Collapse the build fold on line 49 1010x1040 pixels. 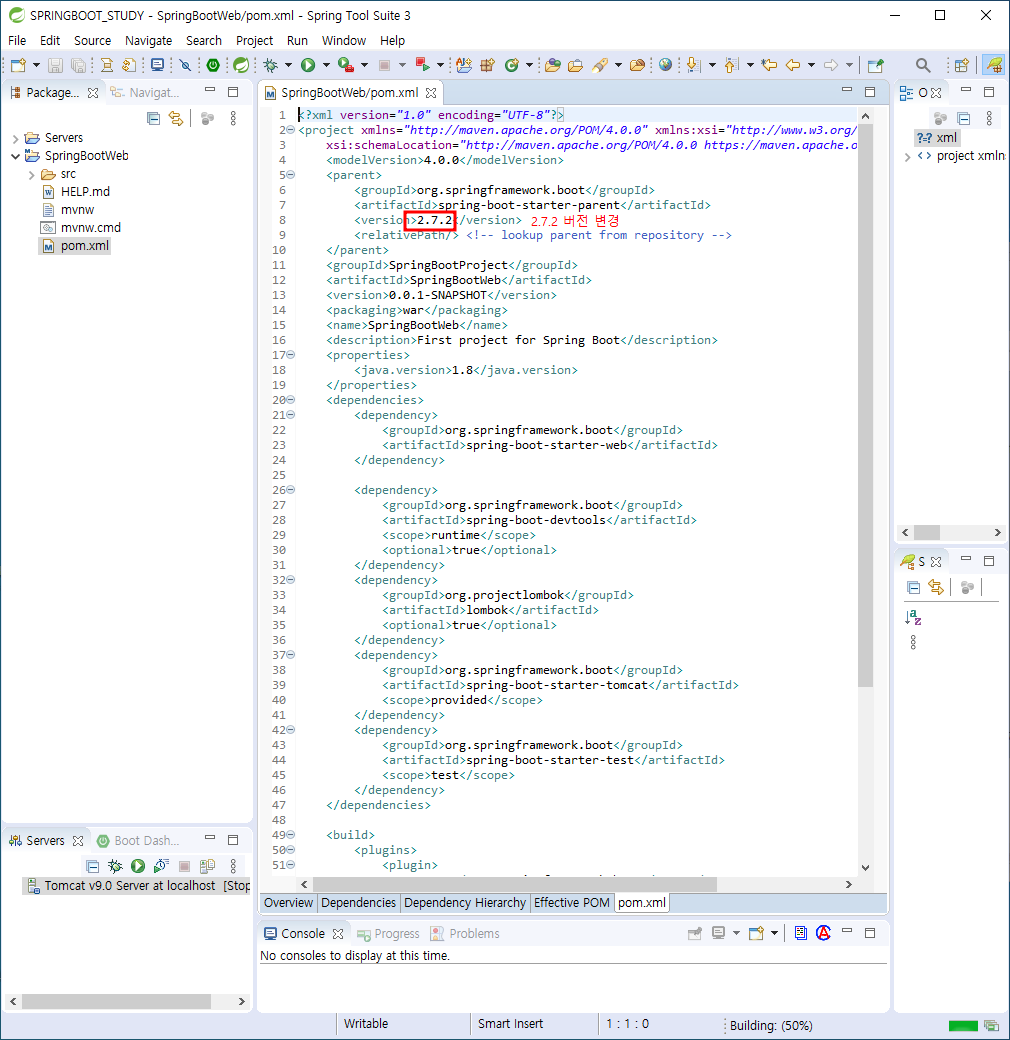(x=290, y=834)
